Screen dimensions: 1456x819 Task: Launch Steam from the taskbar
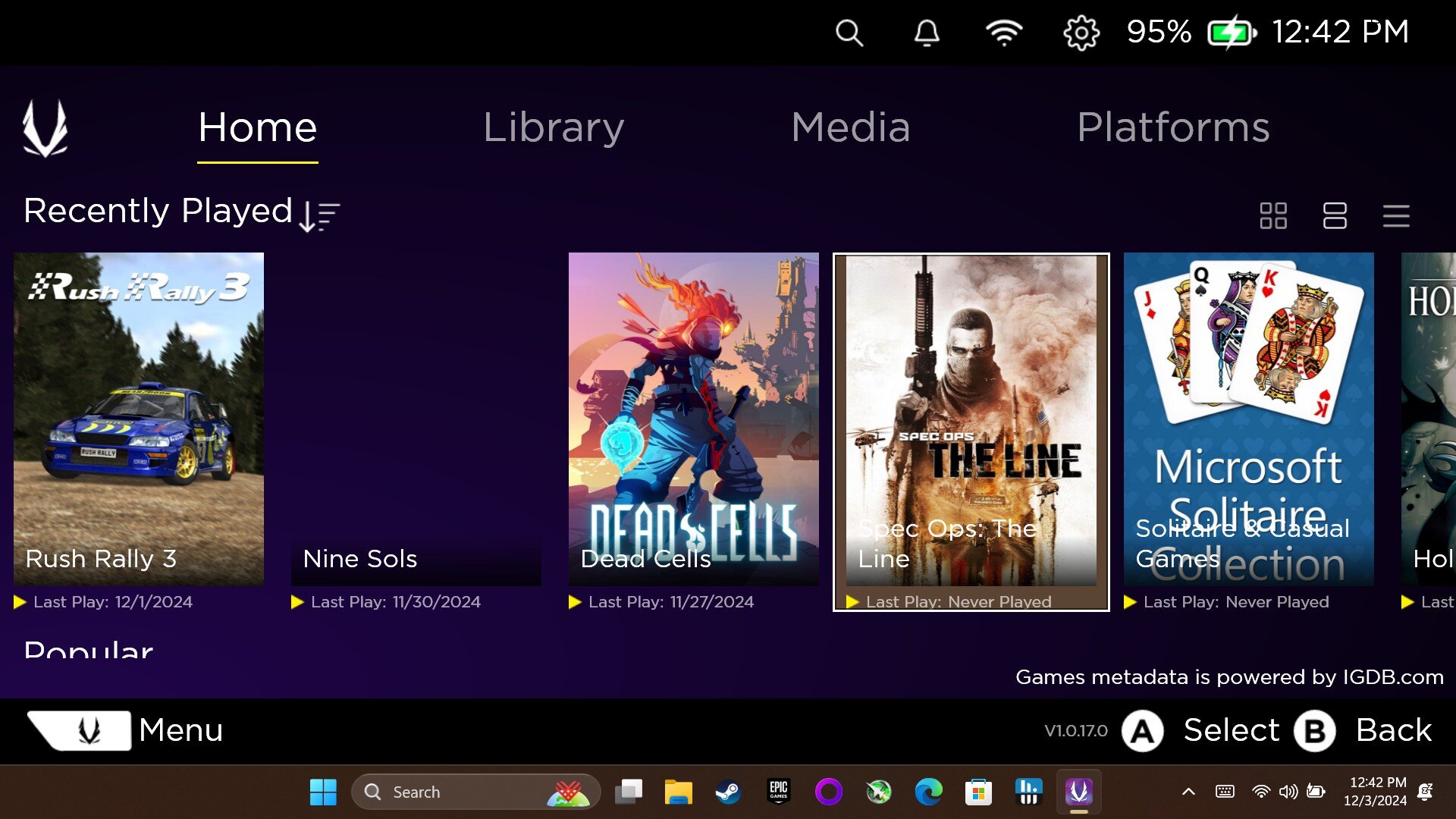pyautogui.click(x=728, y=792)
